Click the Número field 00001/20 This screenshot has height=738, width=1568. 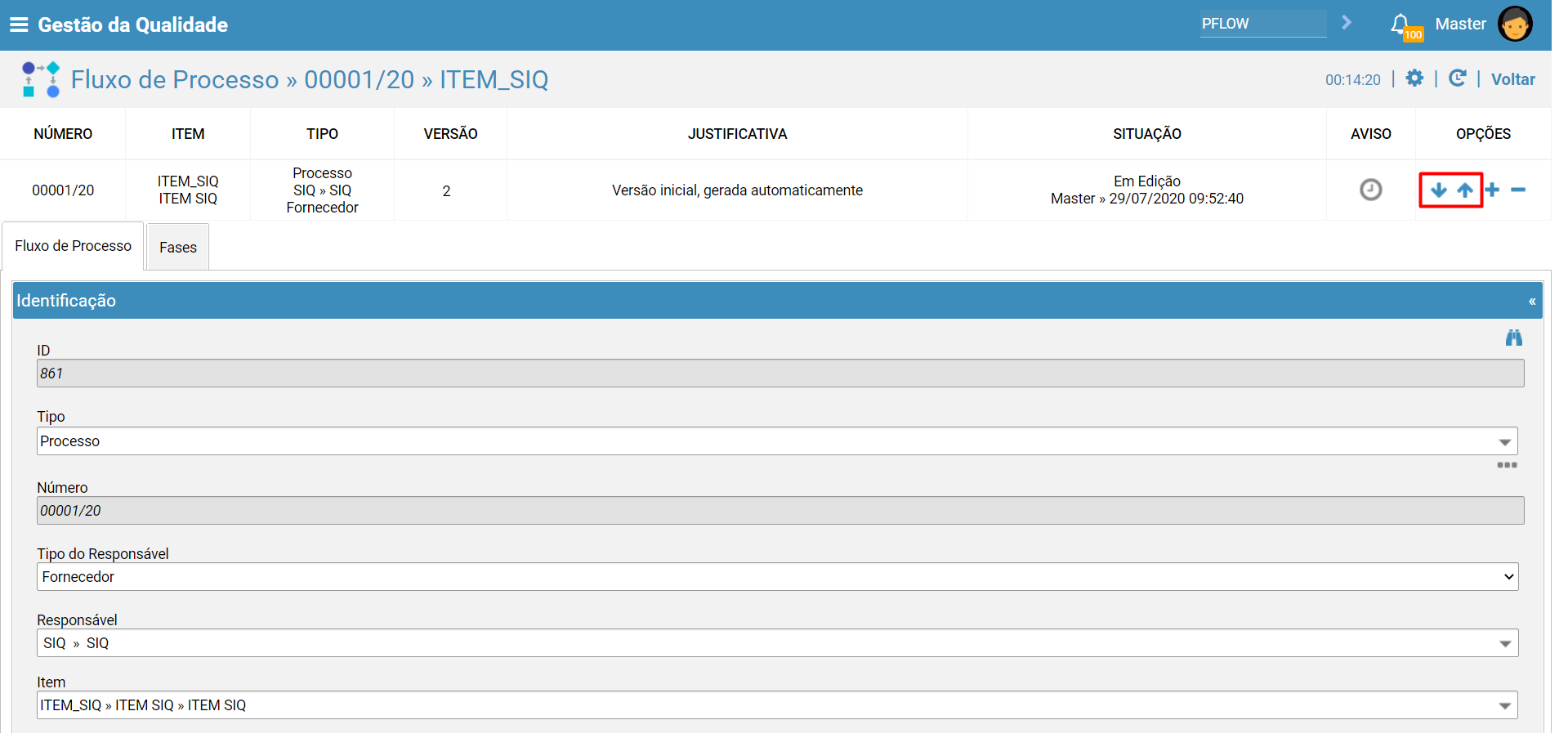[x=780, y=511]
